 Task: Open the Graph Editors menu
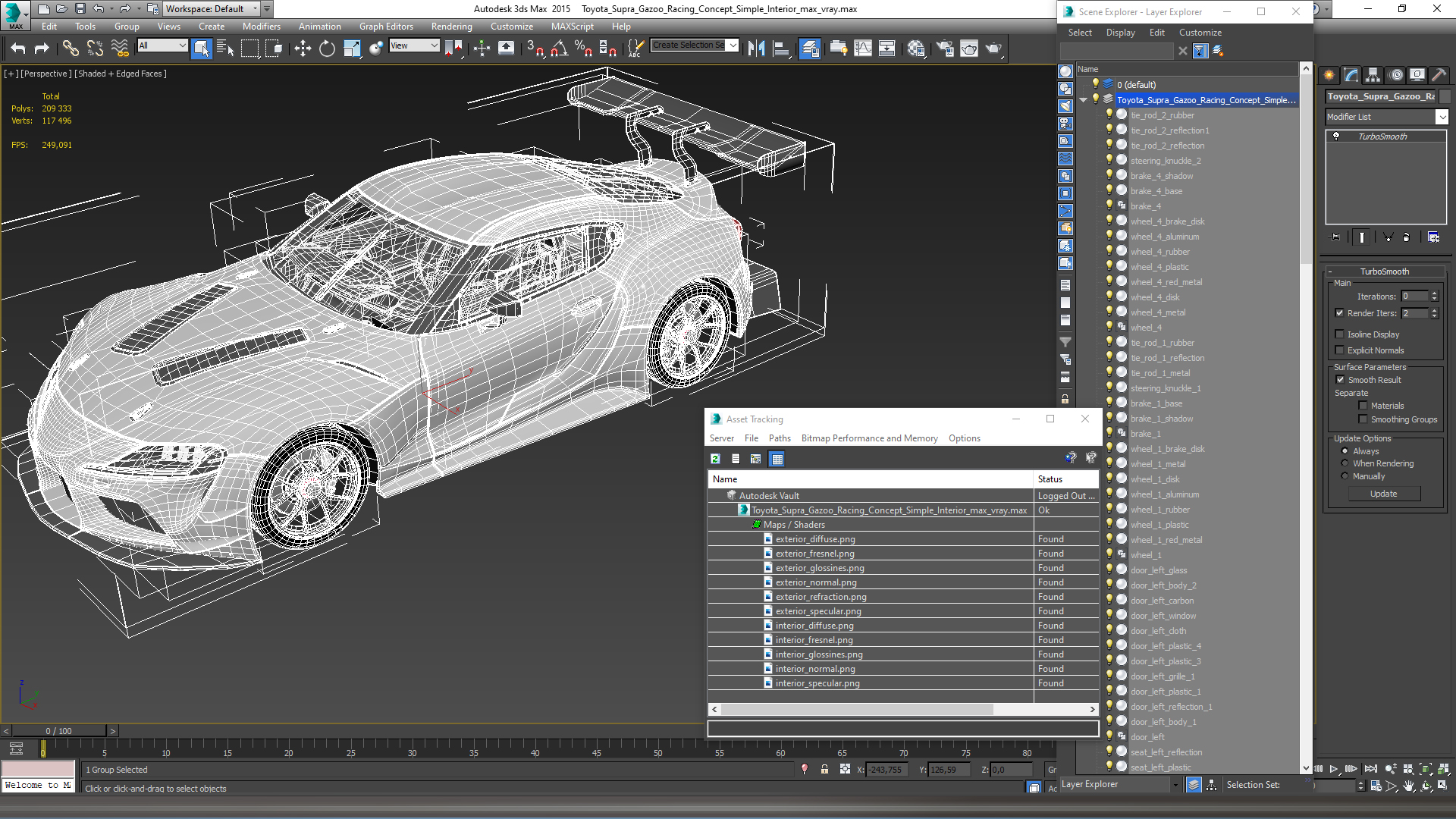tap(386, 27)
